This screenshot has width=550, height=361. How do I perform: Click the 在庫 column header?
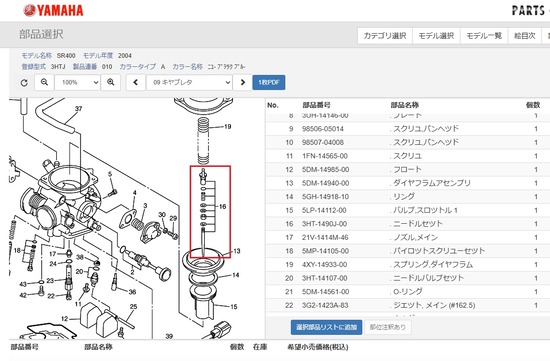click(x=260, y=347)
